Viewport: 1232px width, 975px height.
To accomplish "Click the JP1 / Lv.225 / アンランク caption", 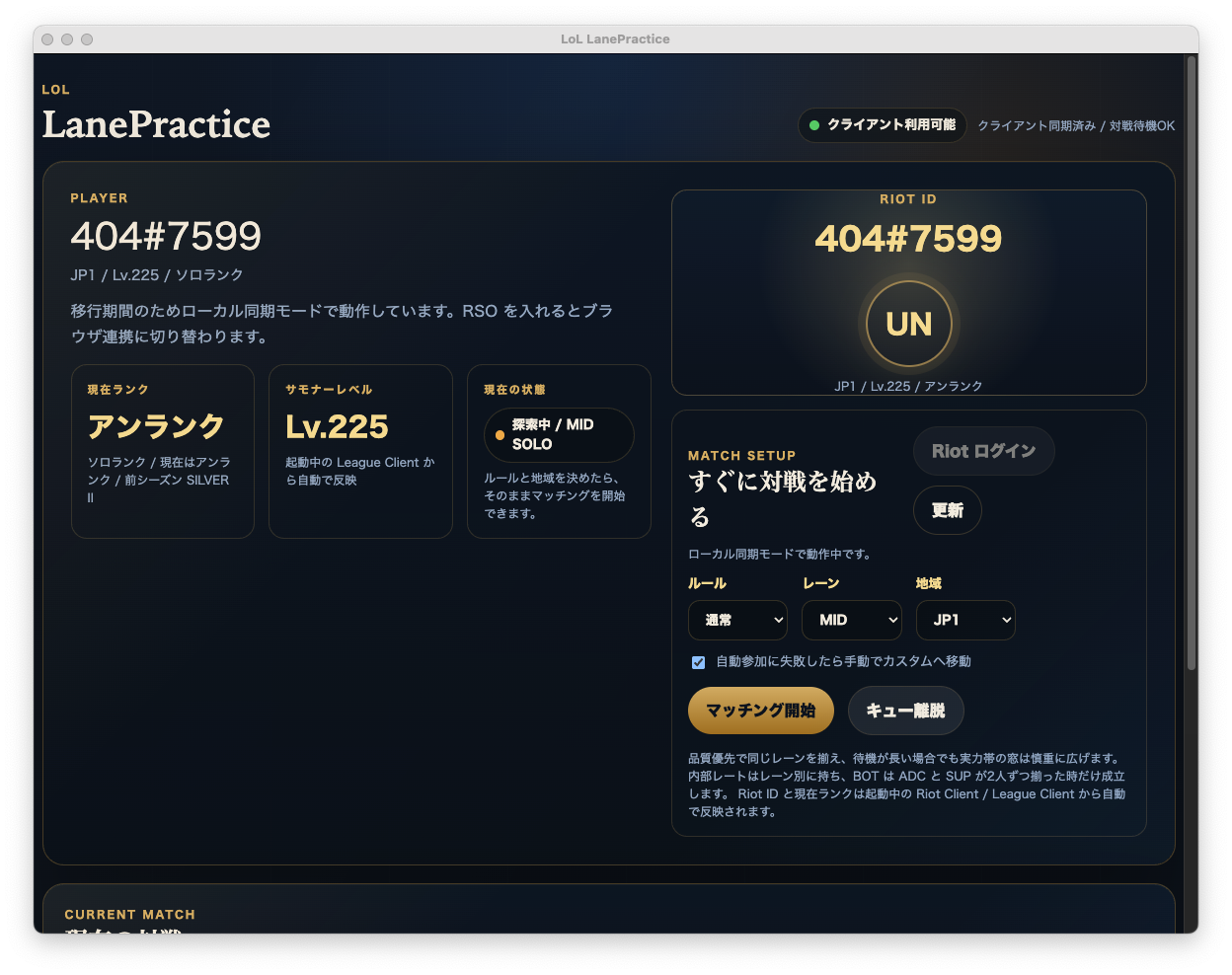I will pyautogui.click(x=908, y=386).
